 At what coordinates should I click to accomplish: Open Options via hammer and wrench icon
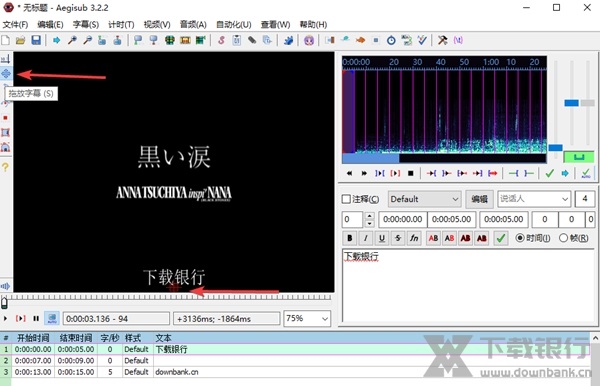click(x=442, y=40)
